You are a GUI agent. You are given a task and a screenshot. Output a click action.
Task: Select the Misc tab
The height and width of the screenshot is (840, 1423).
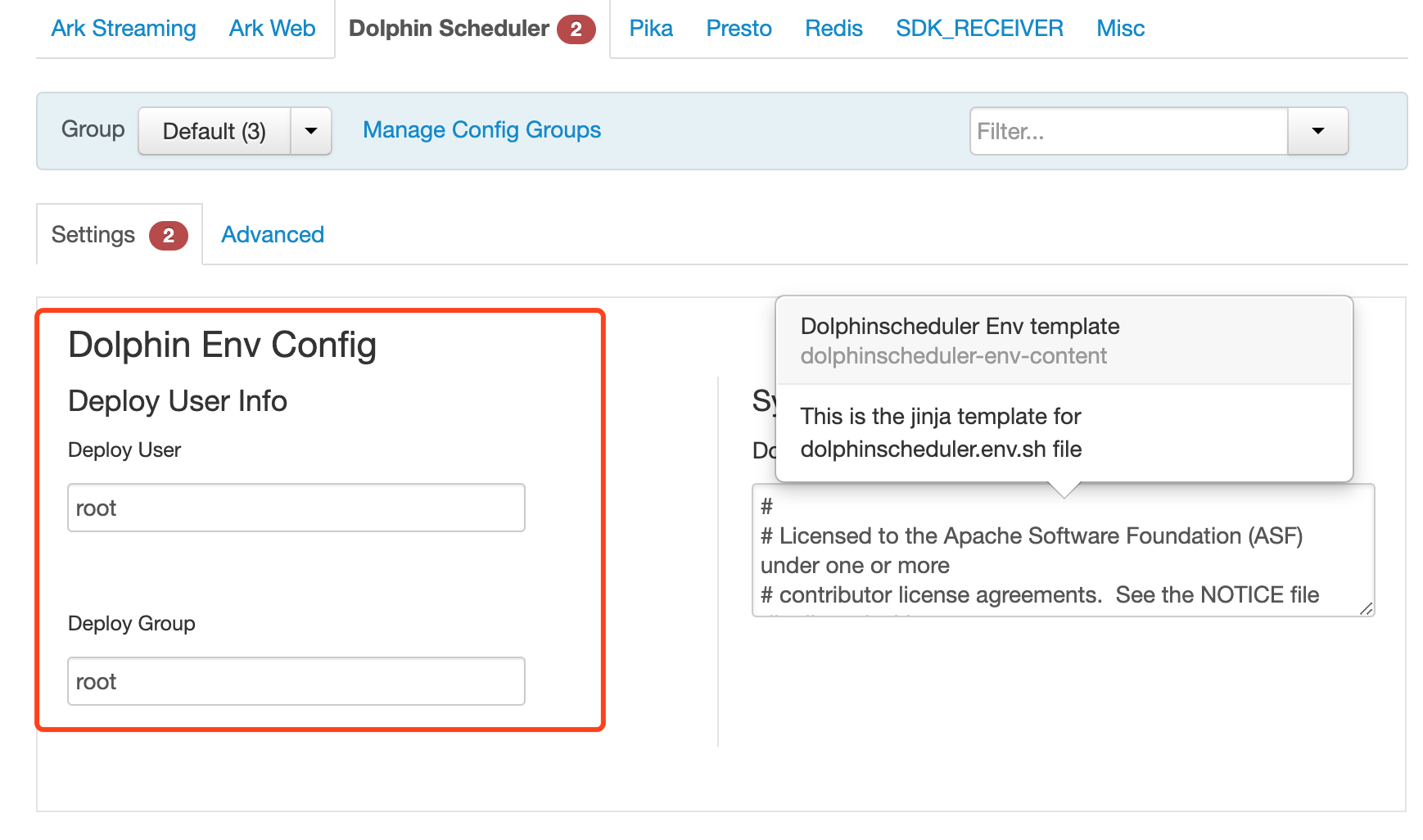[1120, 29]
